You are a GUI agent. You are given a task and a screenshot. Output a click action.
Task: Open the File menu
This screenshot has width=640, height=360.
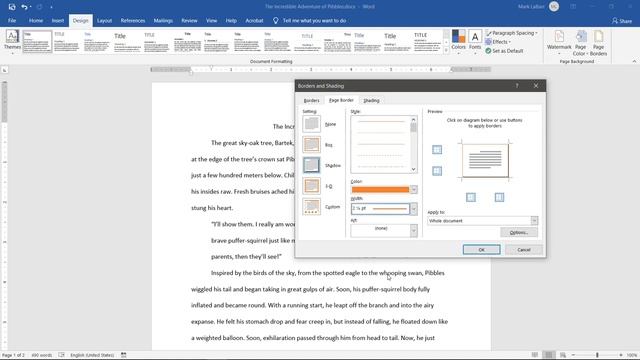12,20
